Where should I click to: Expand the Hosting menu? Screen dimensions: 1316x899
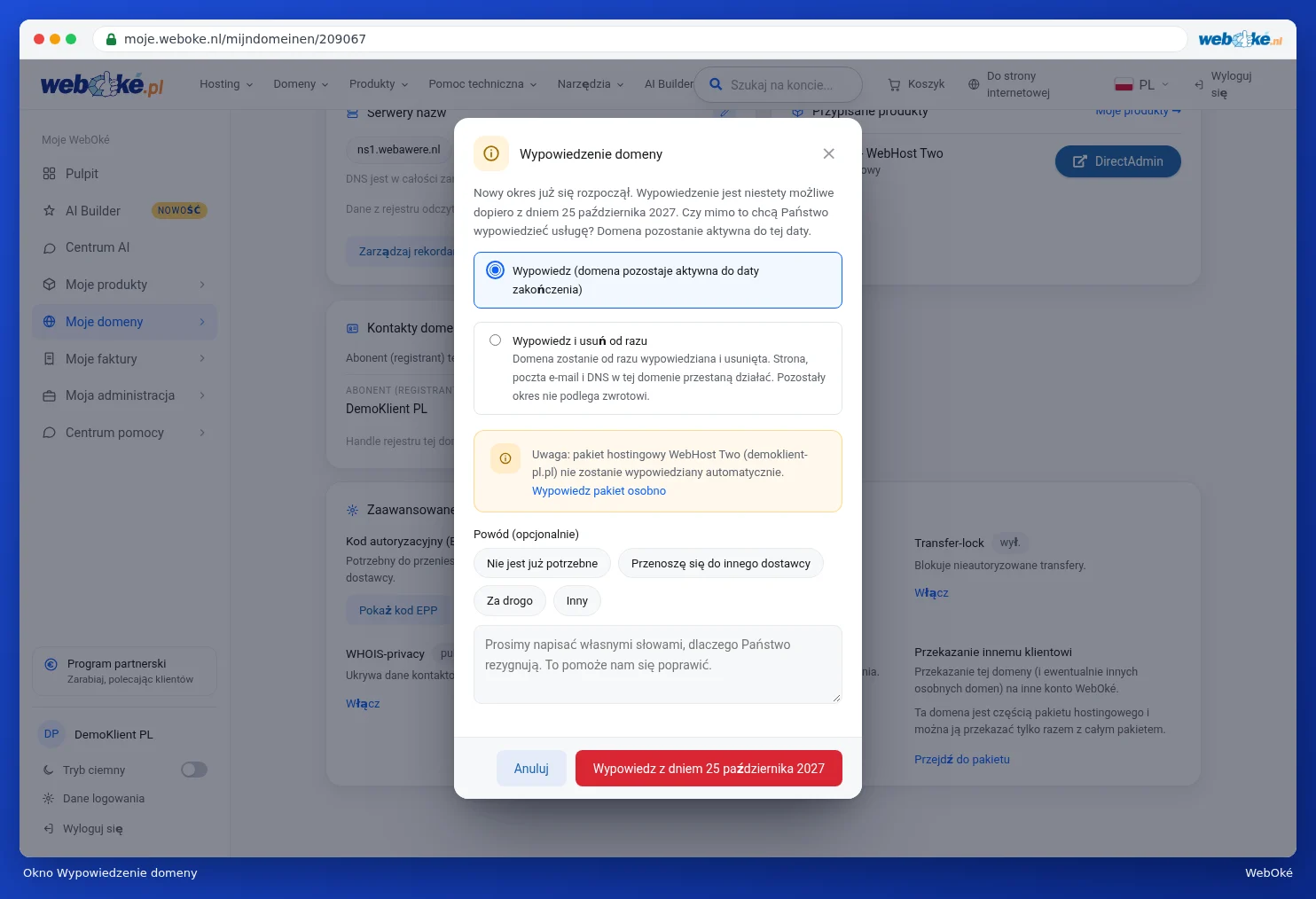point(226,84)
